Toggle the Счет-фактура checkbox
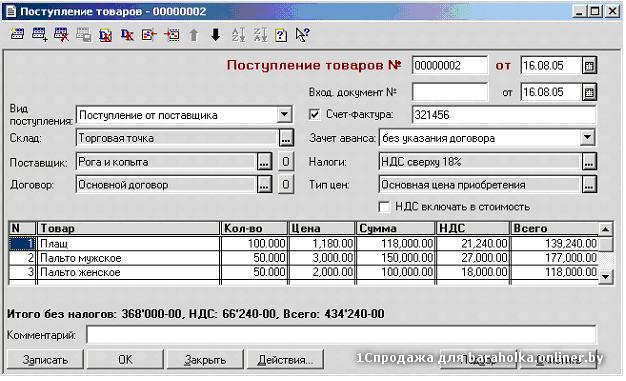The width and height of the screenshot is (626, 381). pyautogui.click(x=314, y=115)
